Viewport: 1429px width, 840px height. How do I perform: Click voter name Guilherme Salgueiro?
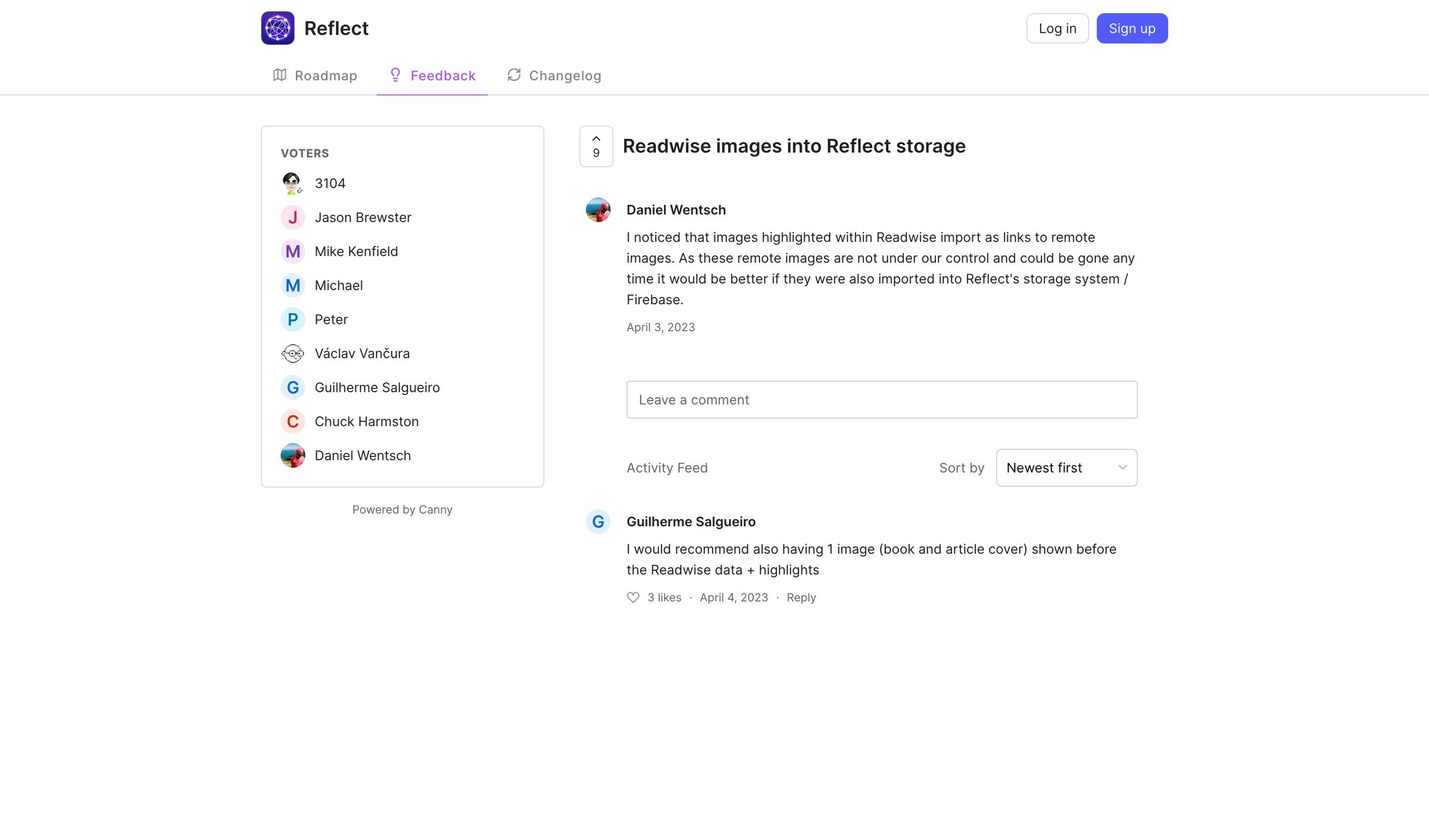point(377,388)
